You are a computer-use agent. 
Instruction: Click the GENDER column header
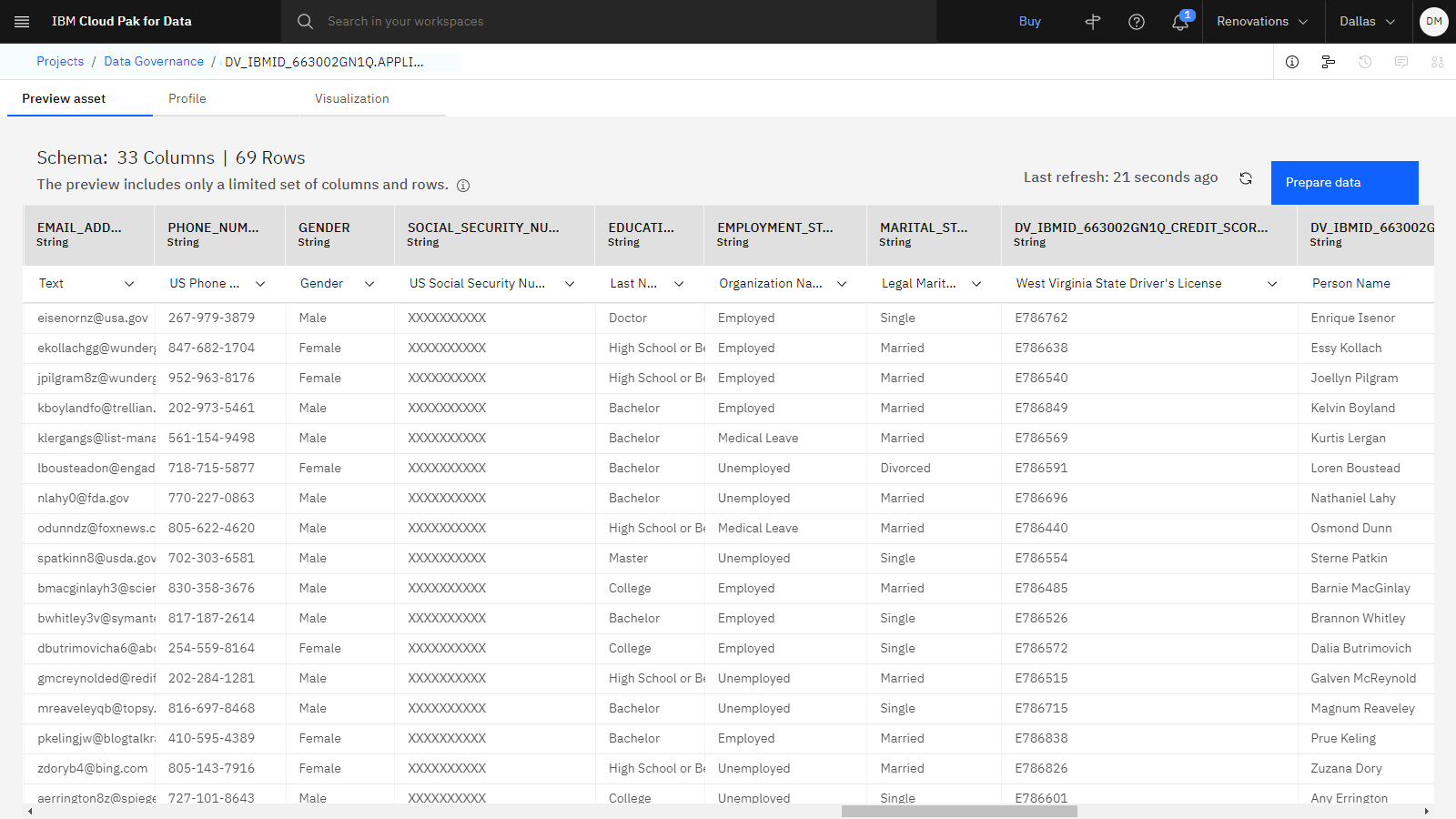click(x=339, y=235)
